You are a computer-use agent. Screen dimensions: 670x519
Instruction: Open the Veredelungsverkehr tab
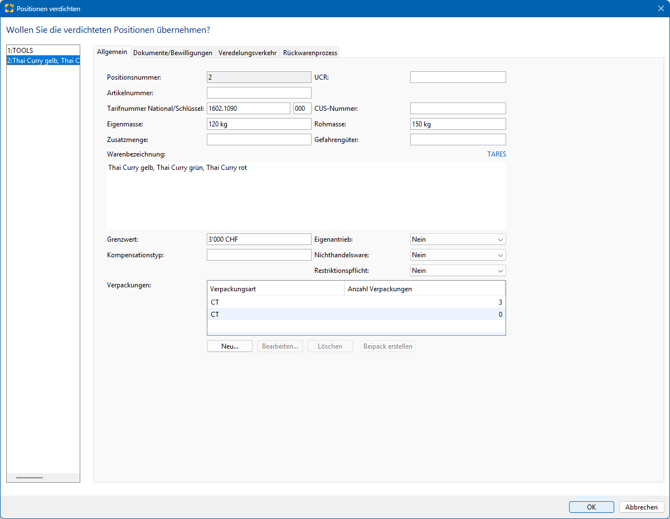tap(247, 53)
